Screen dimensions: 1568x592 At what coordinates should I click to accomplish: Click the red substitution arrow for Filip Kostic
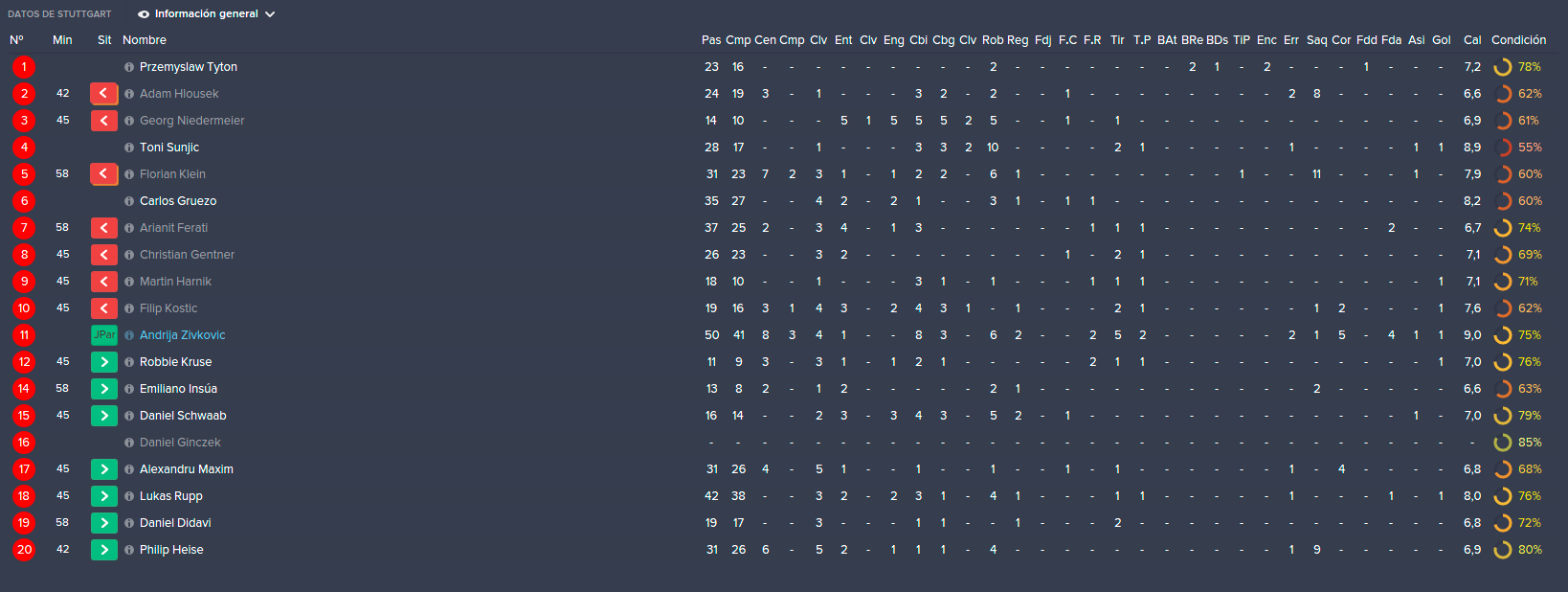(103, 308)
